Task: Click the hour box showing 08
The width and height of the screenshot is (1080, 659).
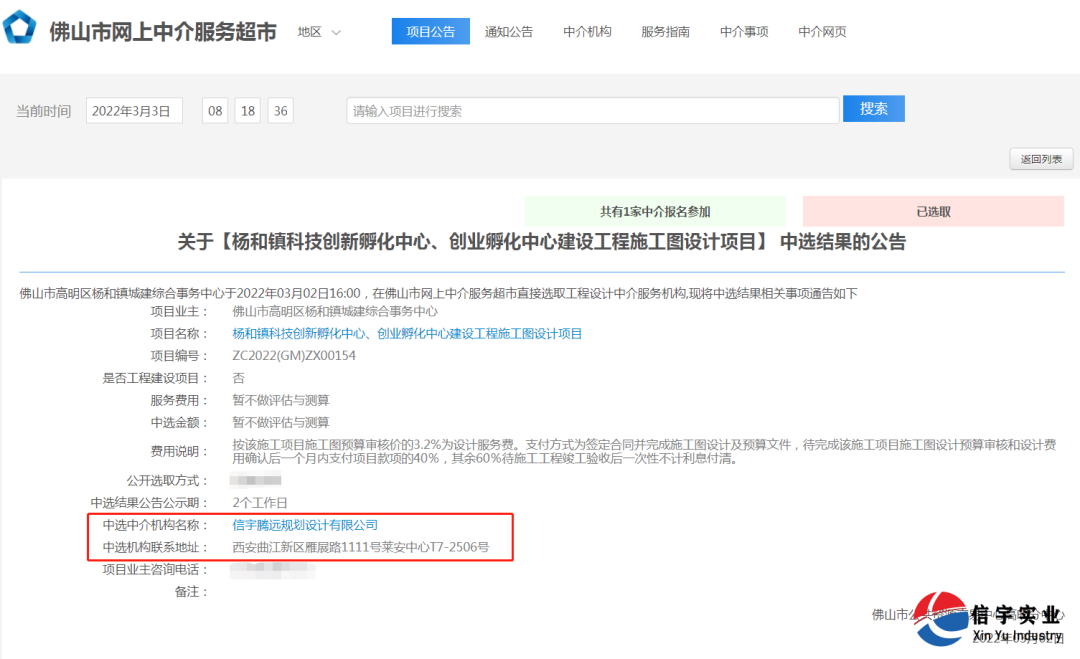Action: [x=215, y=111]
